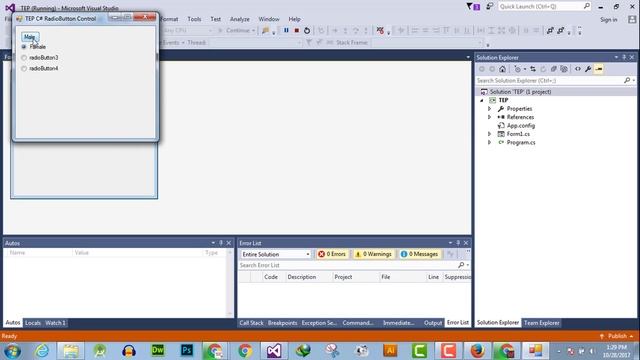Viewport: 640px width, 360px height.
Task: Open Photoshop from the taskbar
Action: click(187, 351)
